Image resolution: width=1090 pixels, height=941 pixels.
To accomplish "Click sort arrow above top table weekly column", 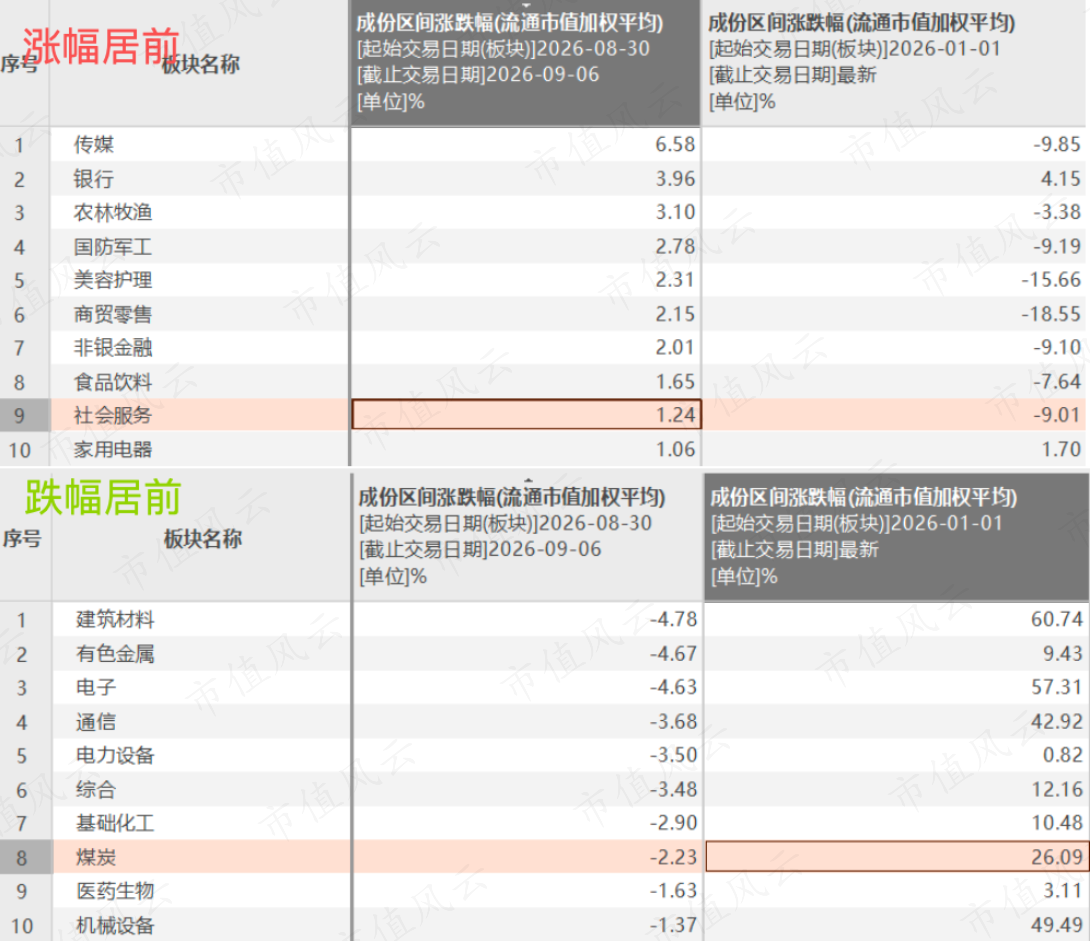I will coord(526,4).
